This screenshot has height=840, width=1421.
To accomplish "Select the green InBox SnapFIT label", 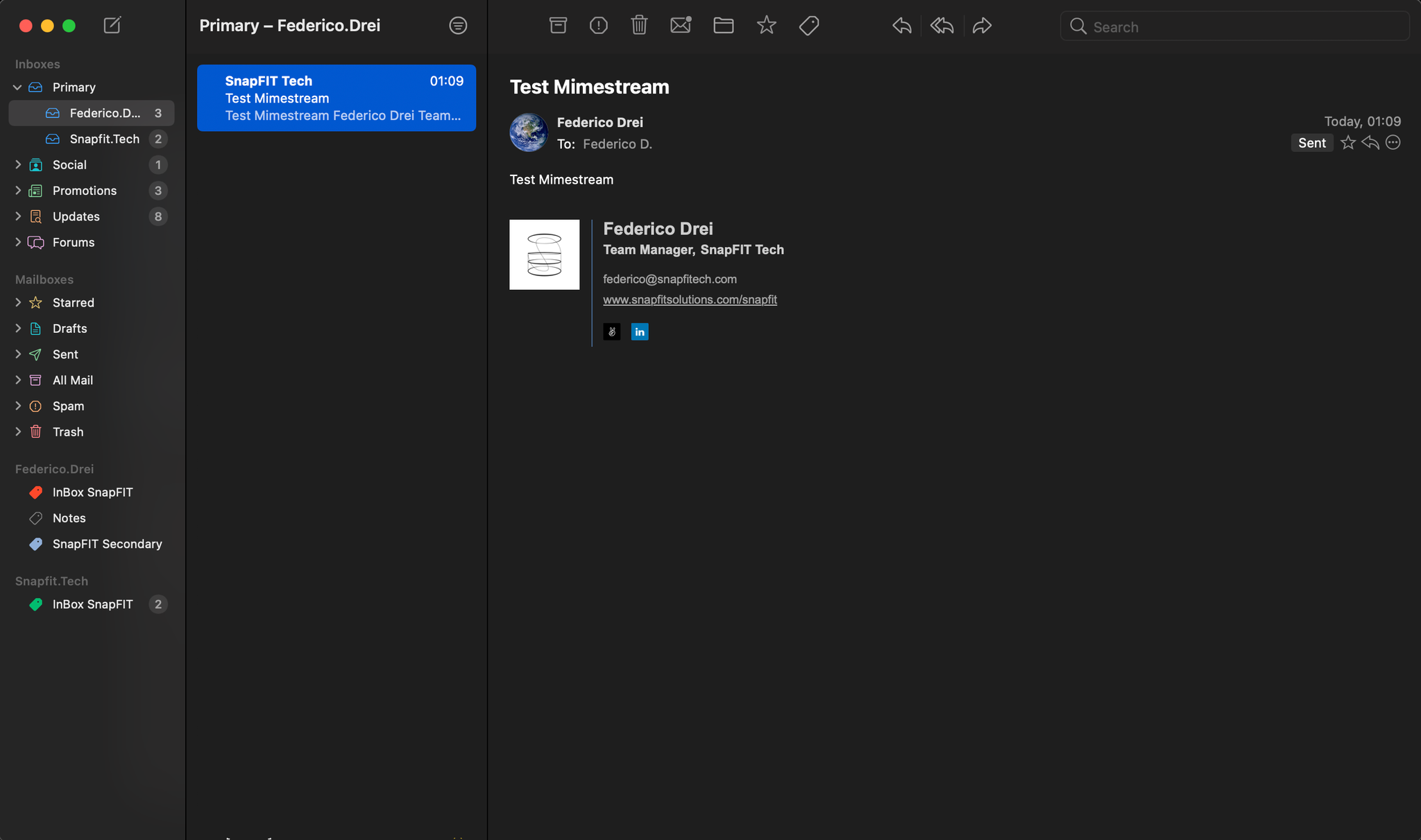I will click(x=92, y=604).
